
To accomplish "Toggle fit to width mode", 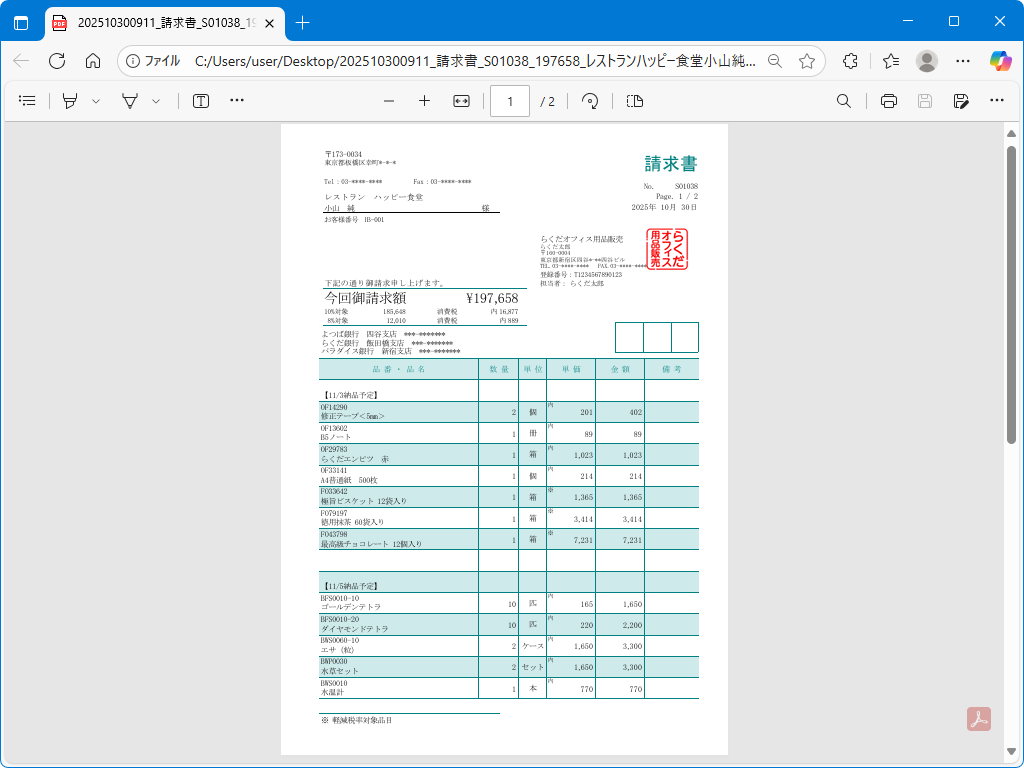I will coord(461,101).
